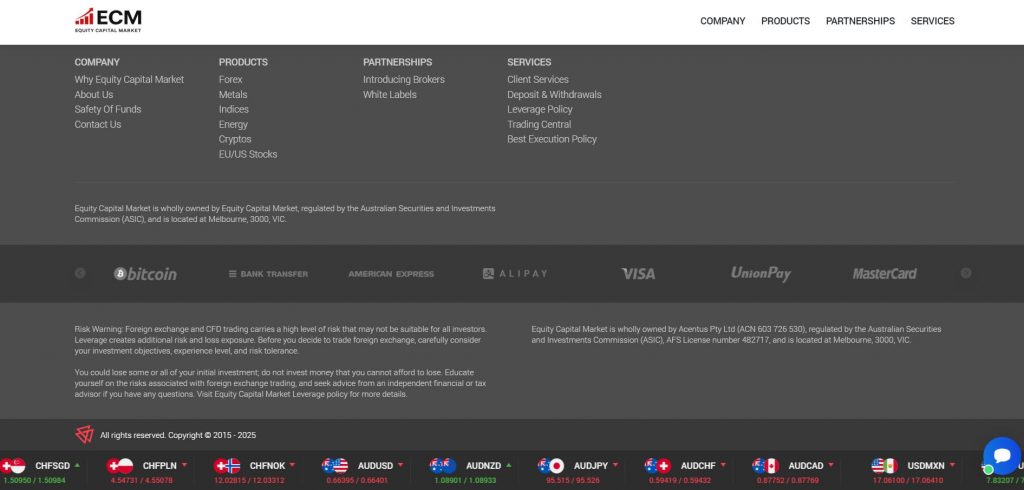Open the COMPANY menu in top navigation
This screenshot has height=490, width=1024.
point(722,21)
